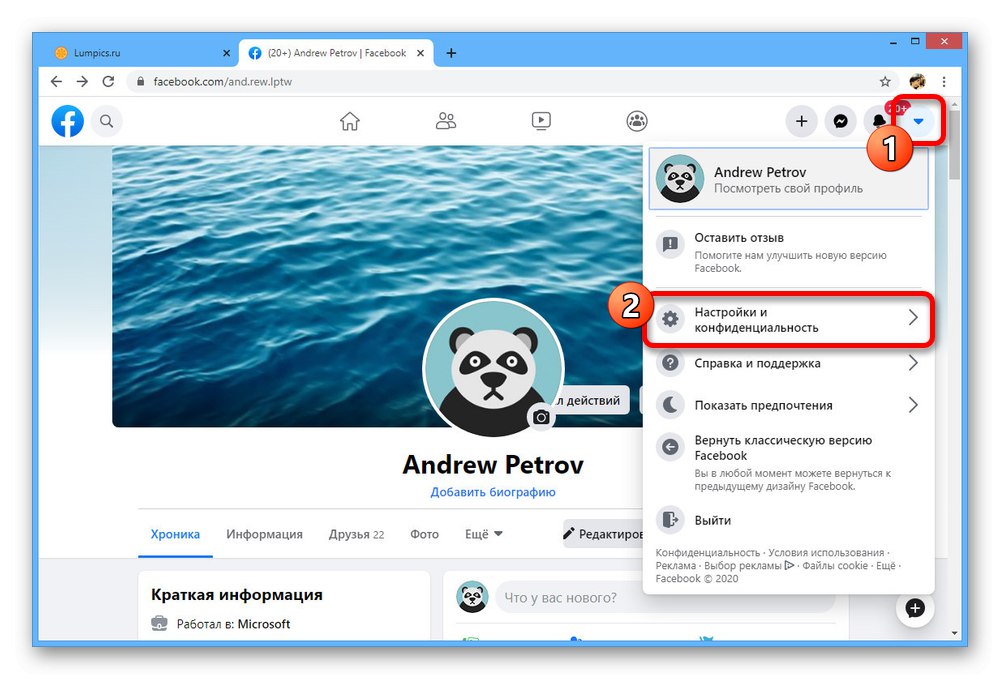Reload the page
1000x679 pixels.
click(x=108, y=82)
